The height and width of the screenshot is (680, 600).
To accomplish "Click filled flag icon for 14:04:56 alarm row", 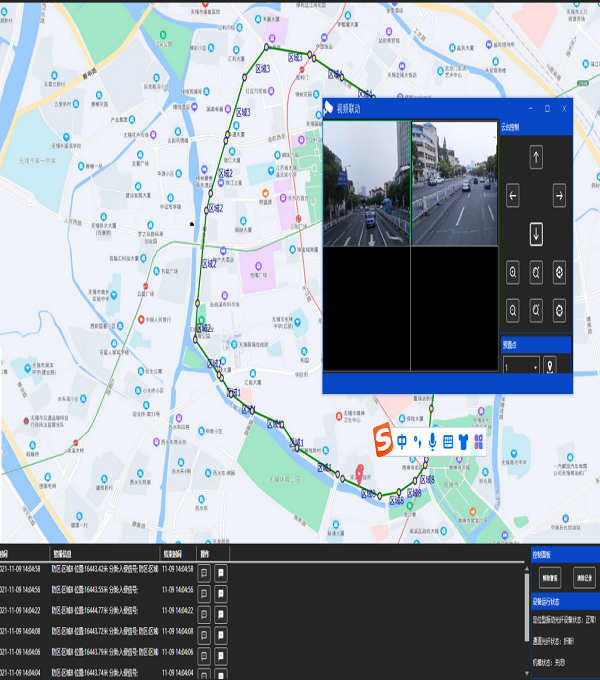I will (x=221, y=594).
